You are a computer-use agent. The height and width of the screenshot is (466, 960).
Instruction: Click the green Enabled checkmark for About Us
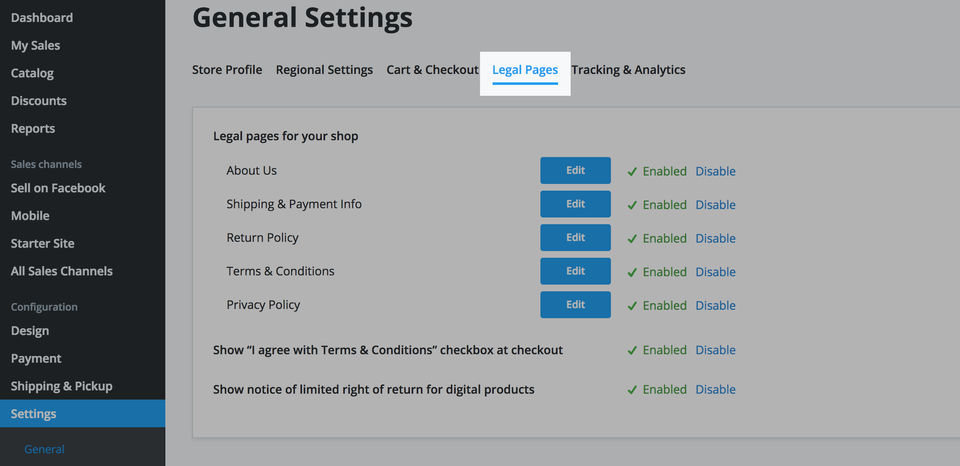pos(632,172)
